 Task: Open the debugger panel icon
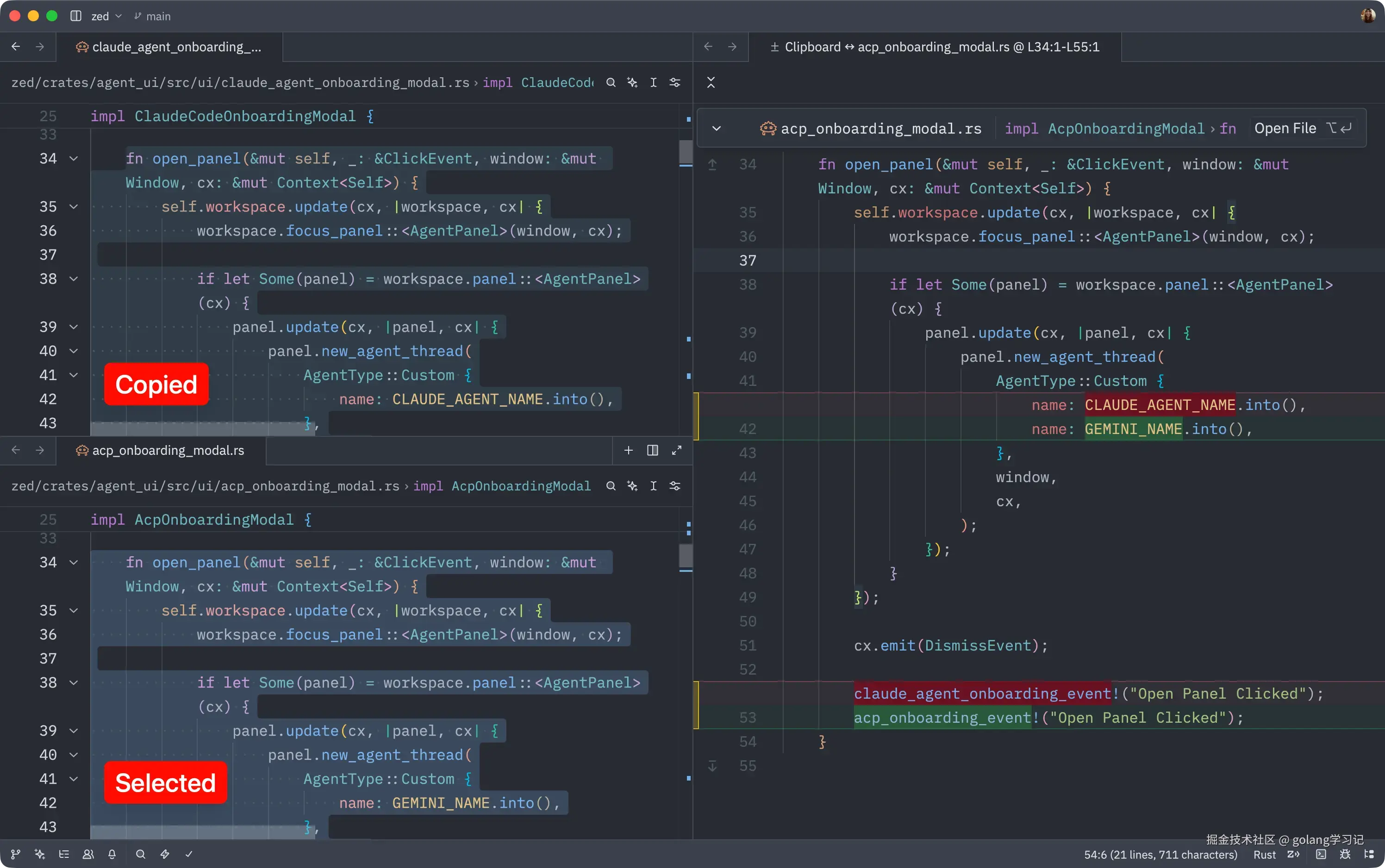tap(1345, 854)
